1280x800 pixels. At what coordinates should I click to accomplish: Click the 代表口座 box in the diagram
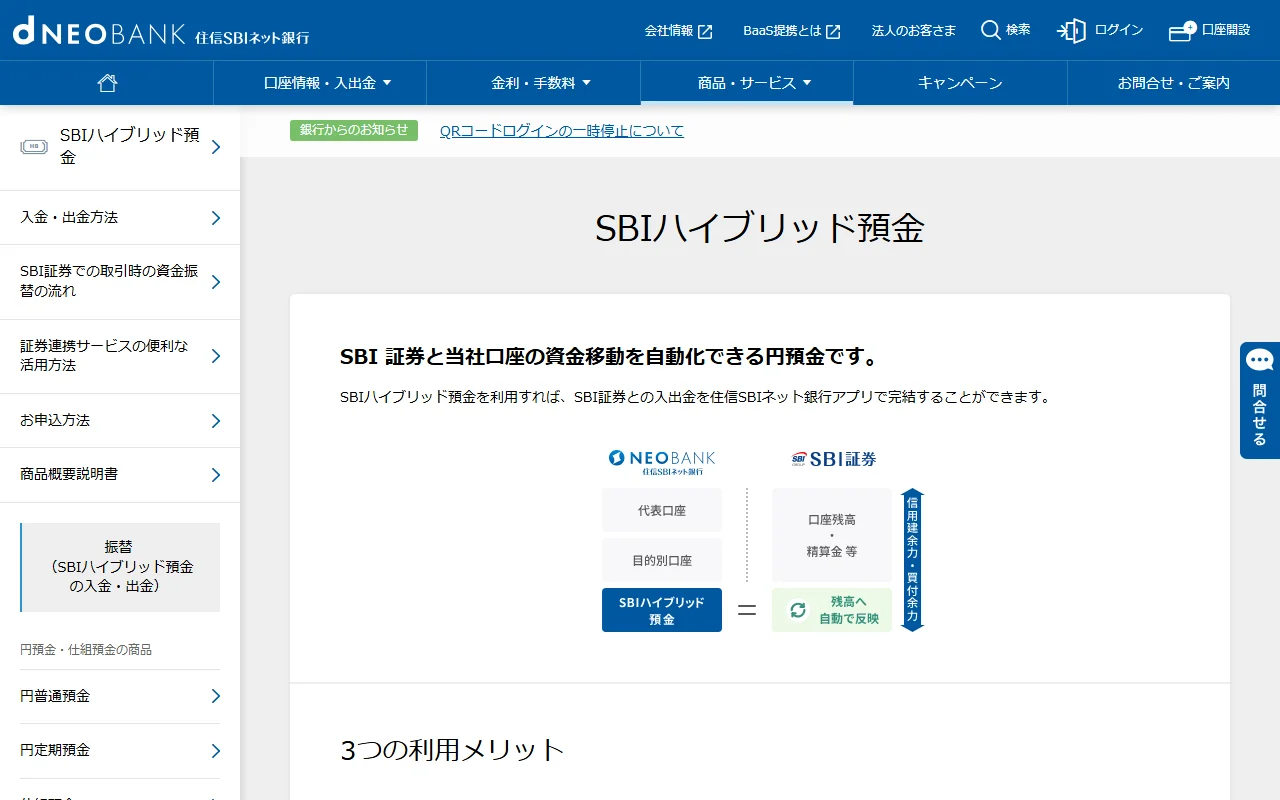click(x=662, y=510)
